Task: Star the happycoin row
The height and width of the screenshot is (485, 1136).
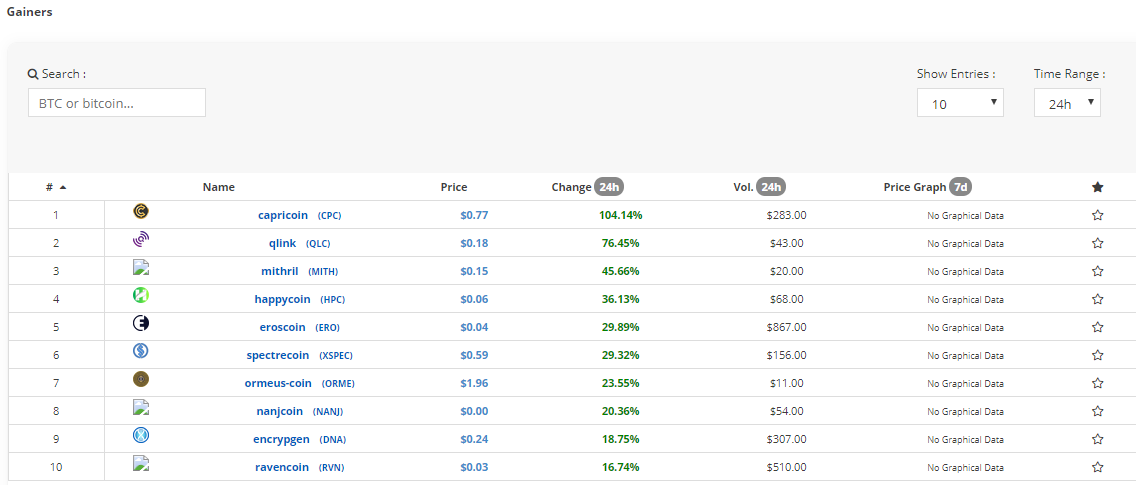Action: [1097, 299]
